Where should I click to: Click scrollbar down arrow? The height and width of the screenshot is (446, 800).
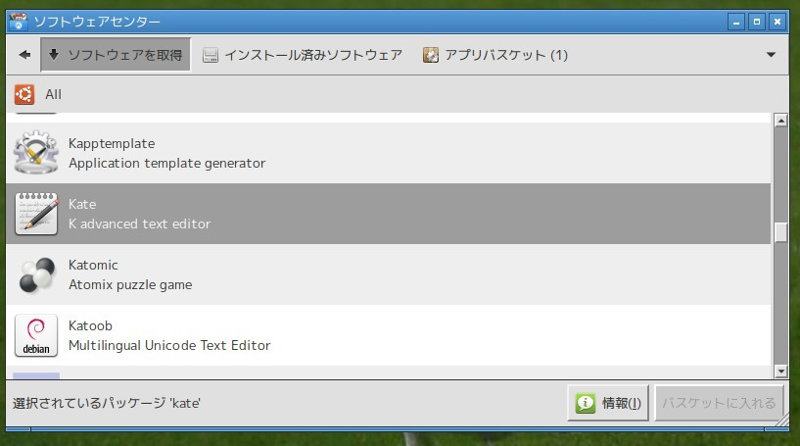pyautogui.click(x=781, y=371)
